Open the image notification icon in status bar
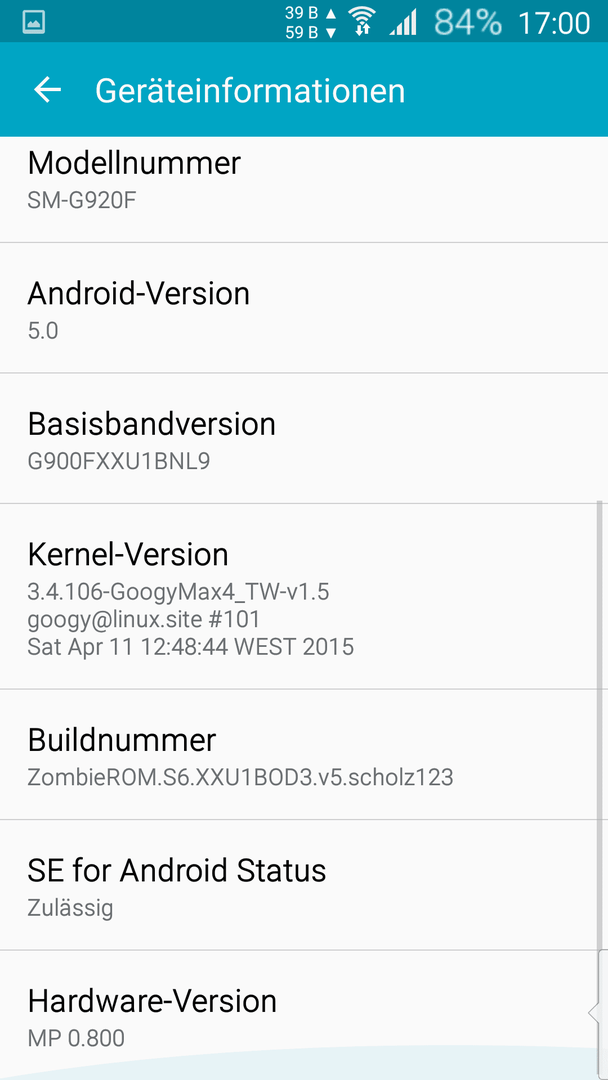 pyautogui.click(x=34, y=23)
